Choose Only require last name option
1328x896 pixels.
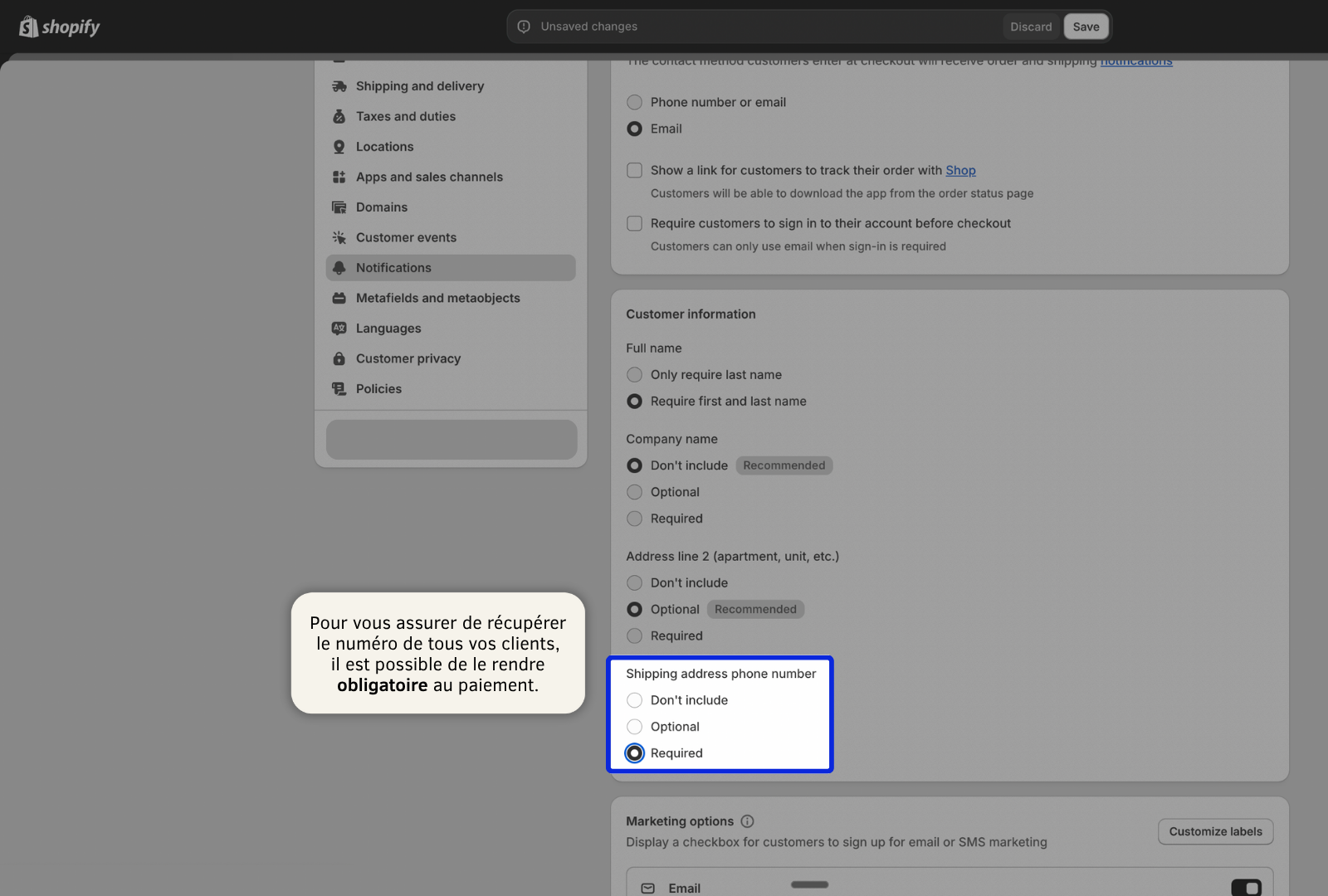point(635,375)
